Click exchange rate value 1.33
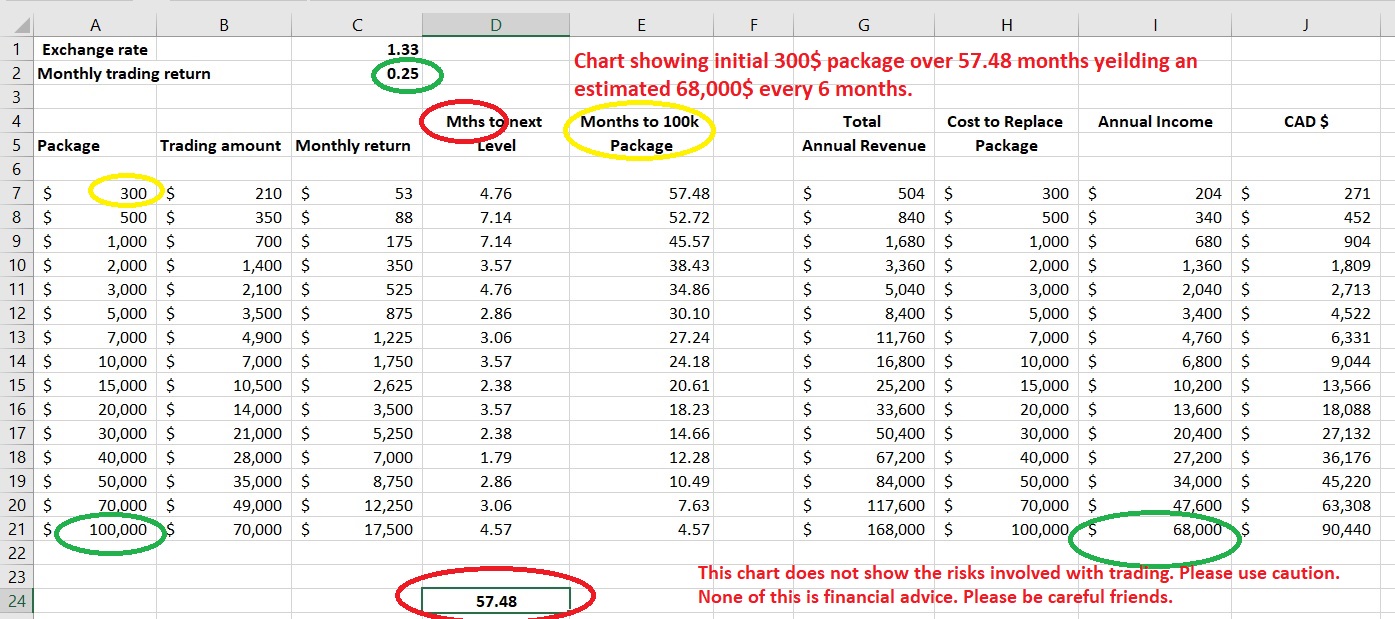This screenshot has height=619, width=1395. (356, 49)
